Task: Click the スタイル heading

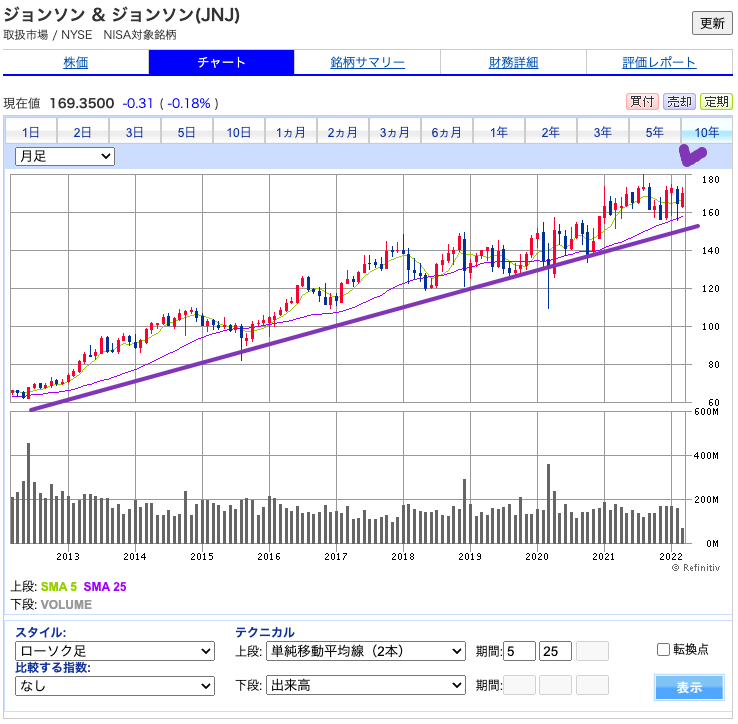Action: pyautogui.click(x=41, y=632)
